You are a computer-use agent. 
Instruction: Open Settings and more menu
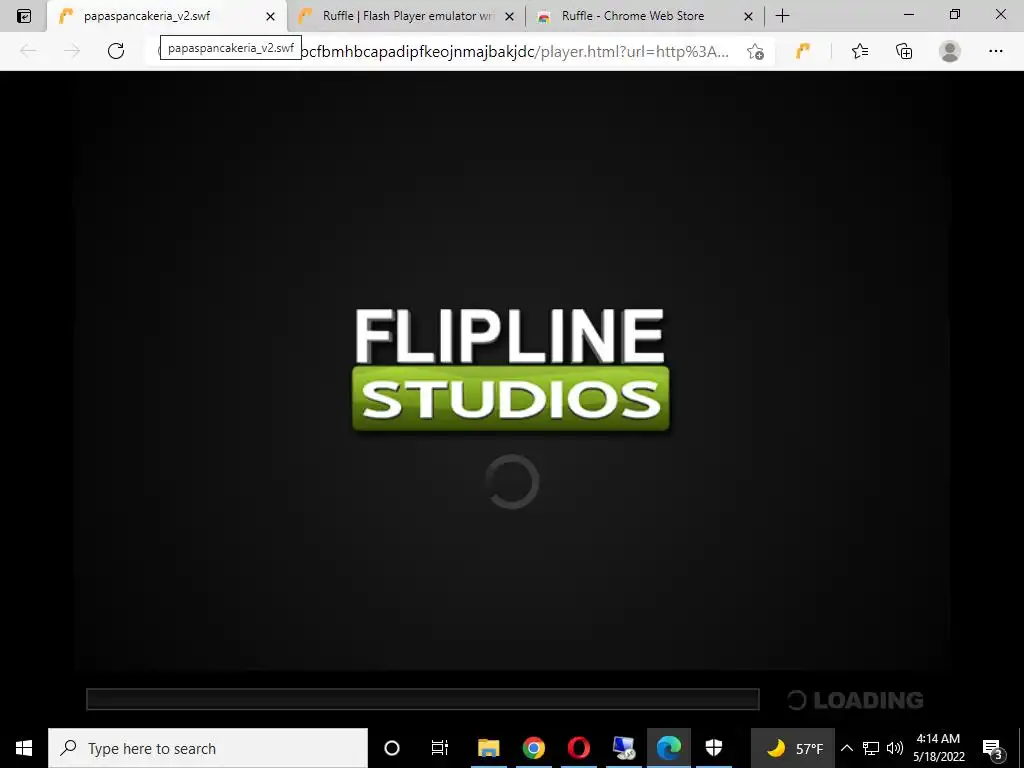(x=995, y=51)
